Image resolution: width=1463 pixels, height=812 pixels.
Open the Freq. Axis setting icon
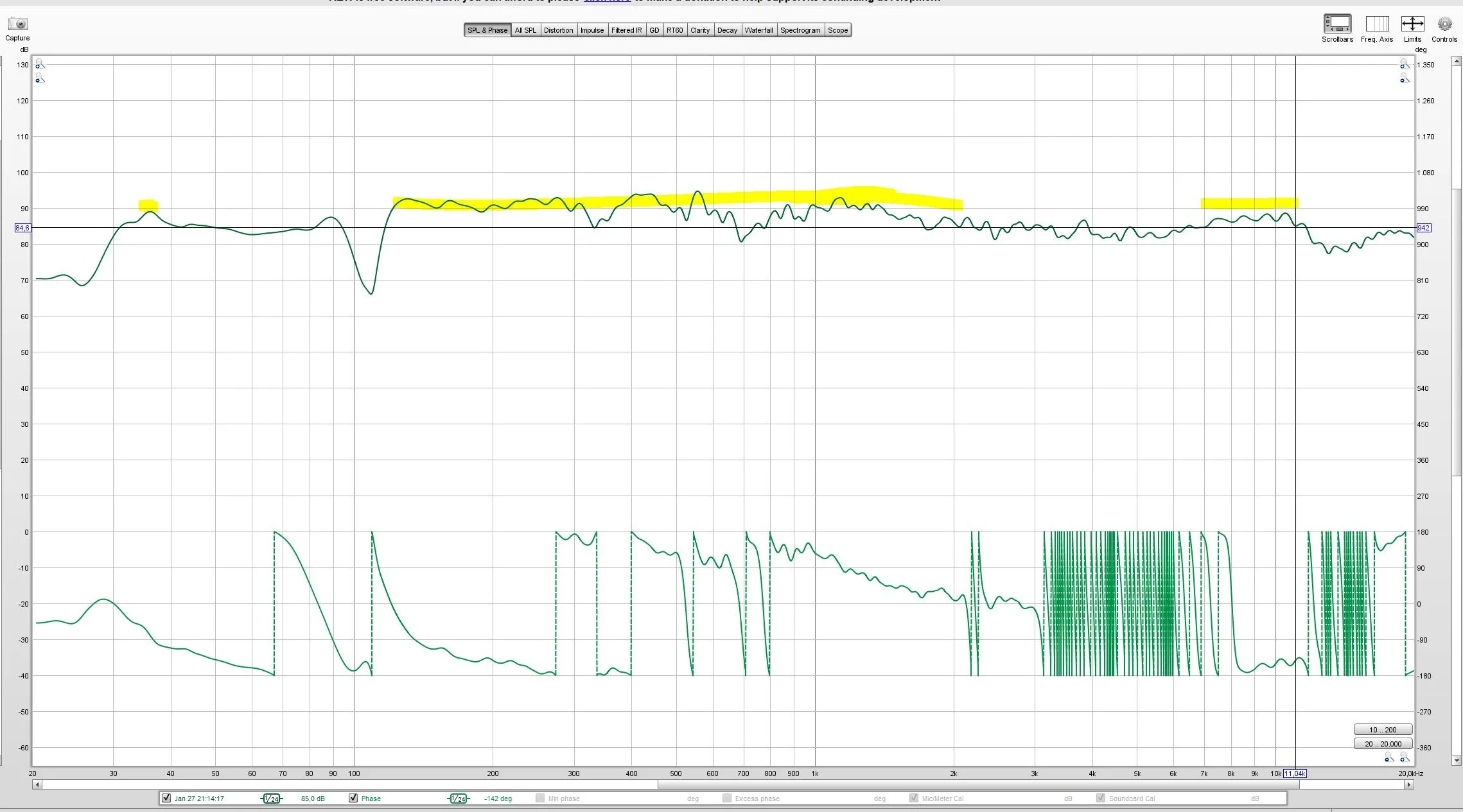coord(1377,24)
